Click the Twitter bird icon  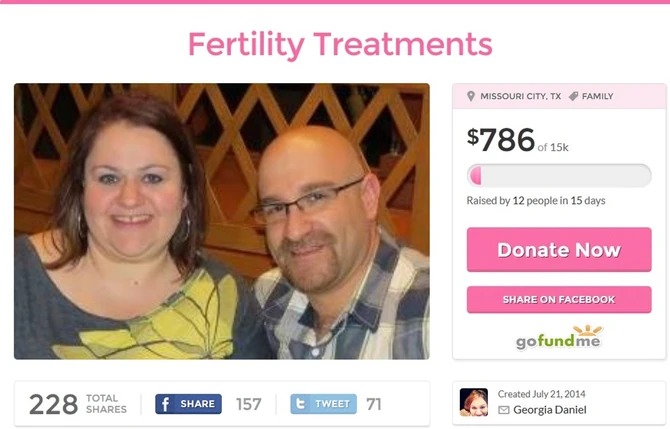pyautogui.click(x=301, y=404)
